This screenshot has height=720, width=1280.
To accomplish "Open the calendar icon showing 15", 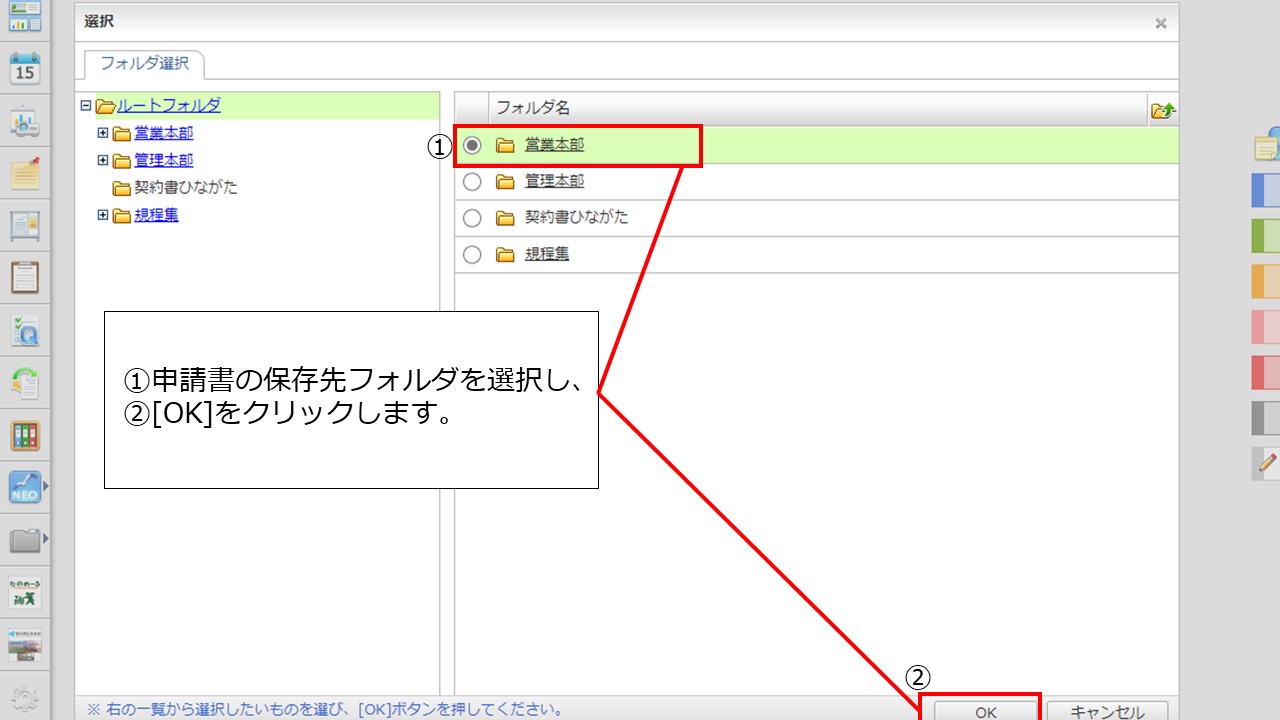I will [24, 69].
